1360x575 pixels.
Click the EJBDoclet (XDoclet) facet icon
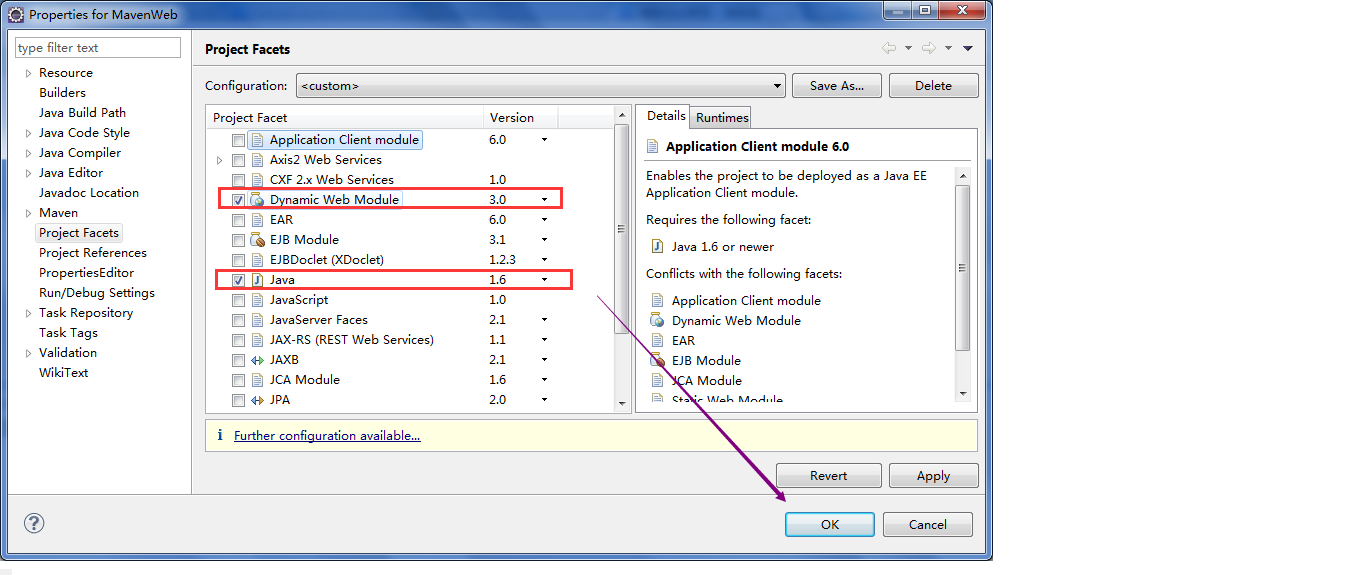coord(257,260)
